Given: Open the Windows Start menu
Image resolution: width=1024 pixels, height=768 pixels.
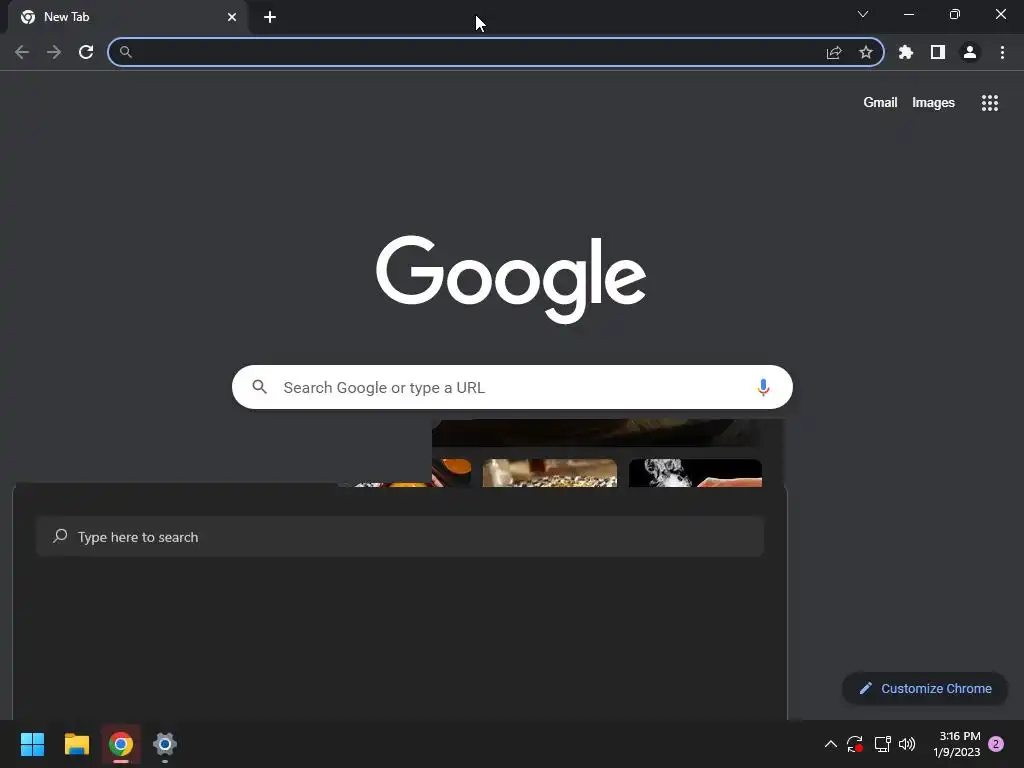Looking at the screenshot, I should click(x=32, y=744).
